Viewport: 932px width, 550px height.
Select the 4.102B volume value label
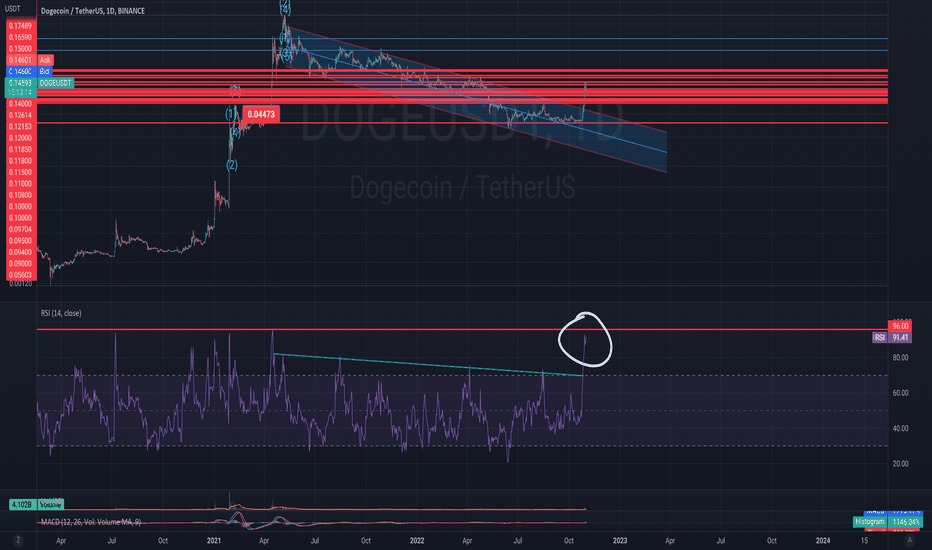pyautogui.click(x=21, y=504)
